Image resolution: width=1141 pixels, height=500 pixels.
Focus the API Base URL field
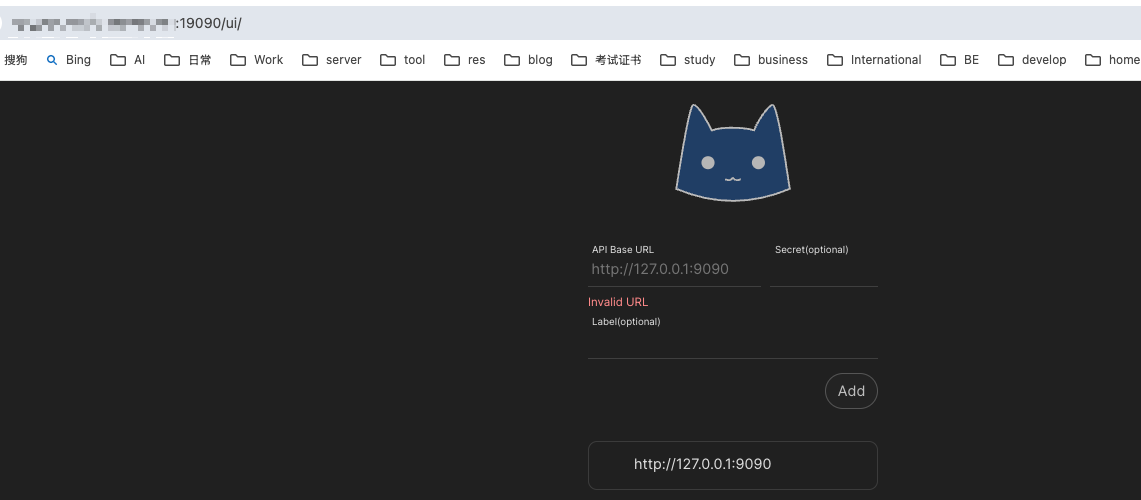point(674,270)
